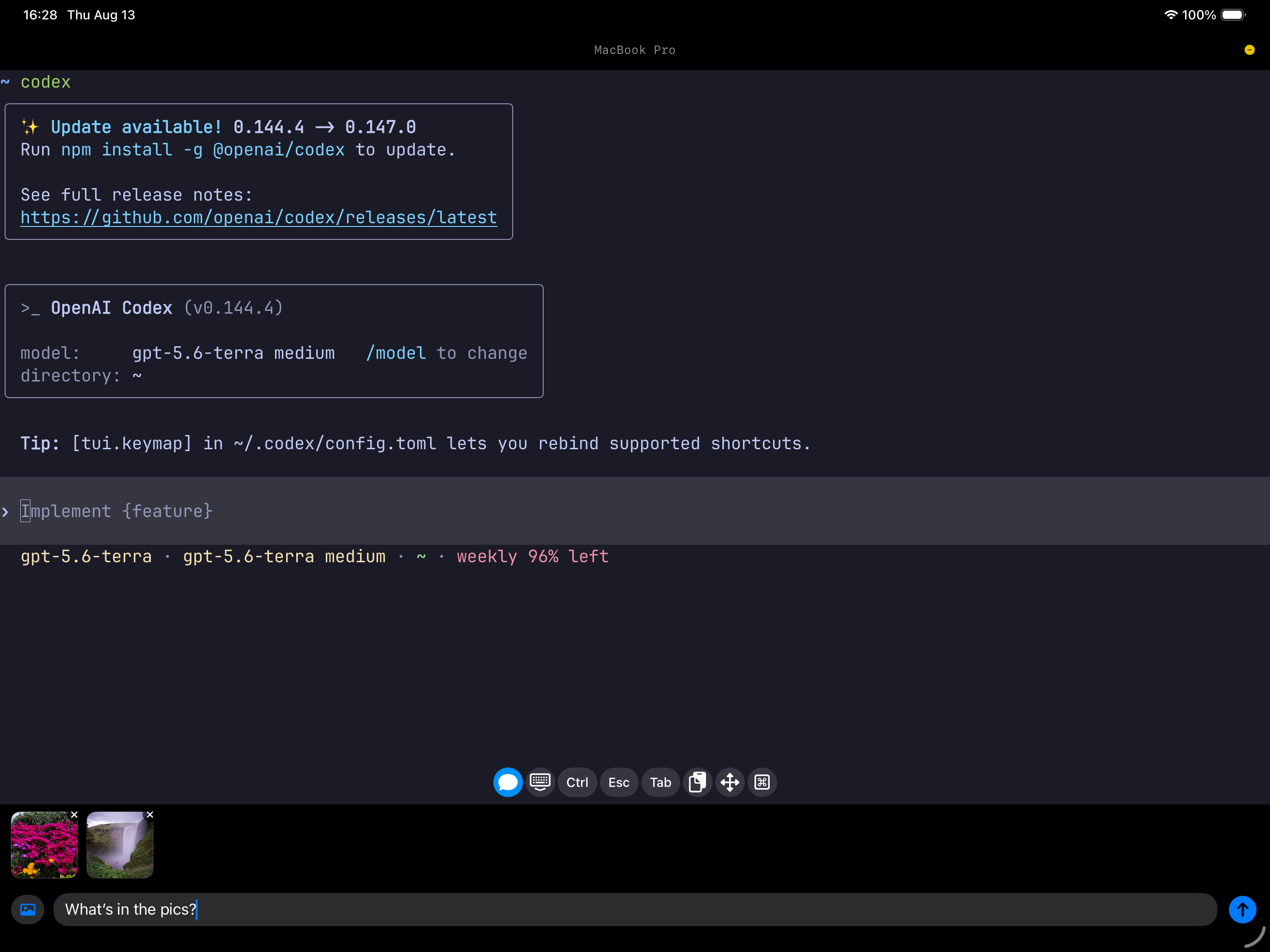Tap the yellow status dot
Image resolution: width=1270 pixels, height=952 pixels.
pos(1249,50)
